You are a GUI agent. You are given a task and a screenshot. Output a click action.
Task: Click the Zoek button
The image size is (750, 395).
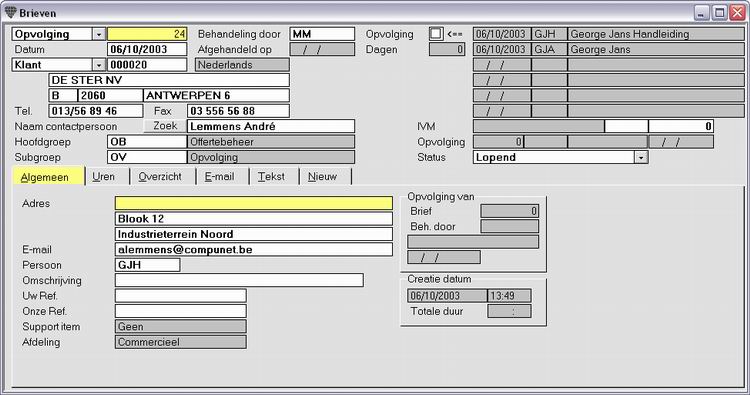point(165,126)
